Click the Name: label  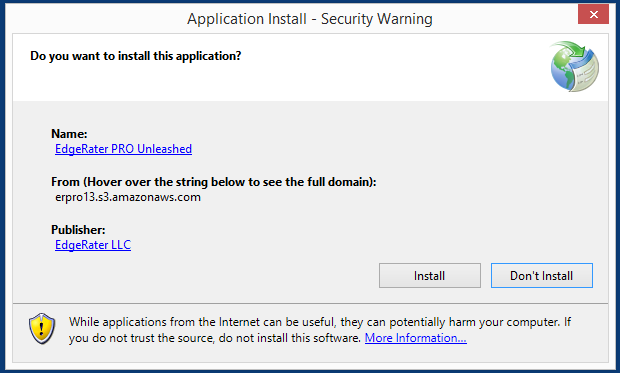[x=69, y=134]
